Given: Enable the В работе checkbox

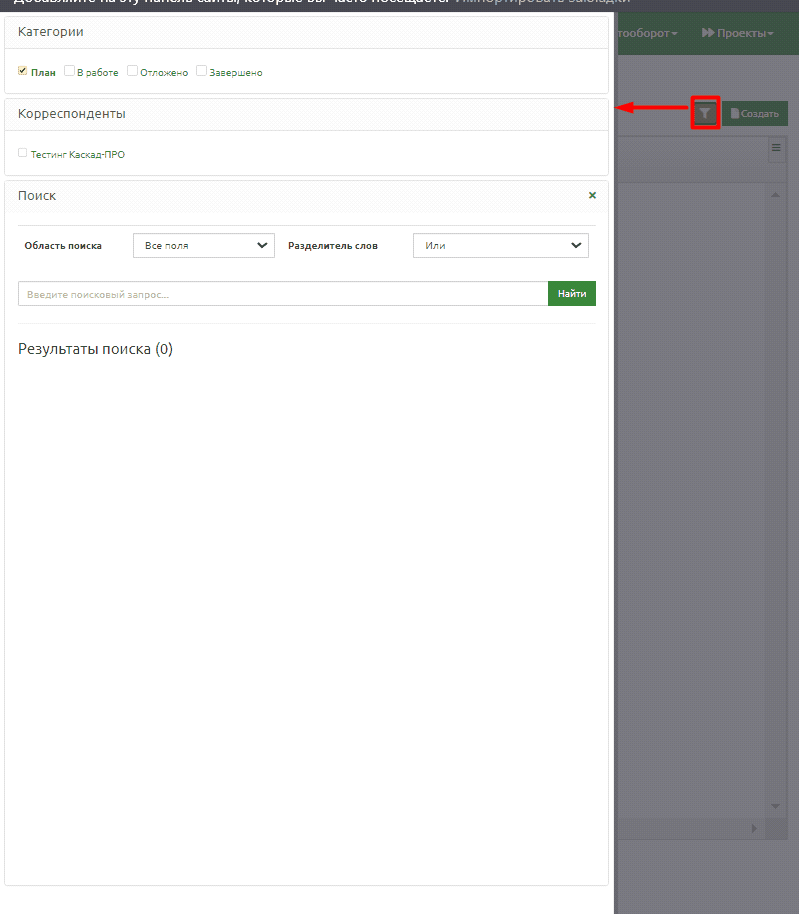Looking at the screenshot, I should click(x=69, y=71).
